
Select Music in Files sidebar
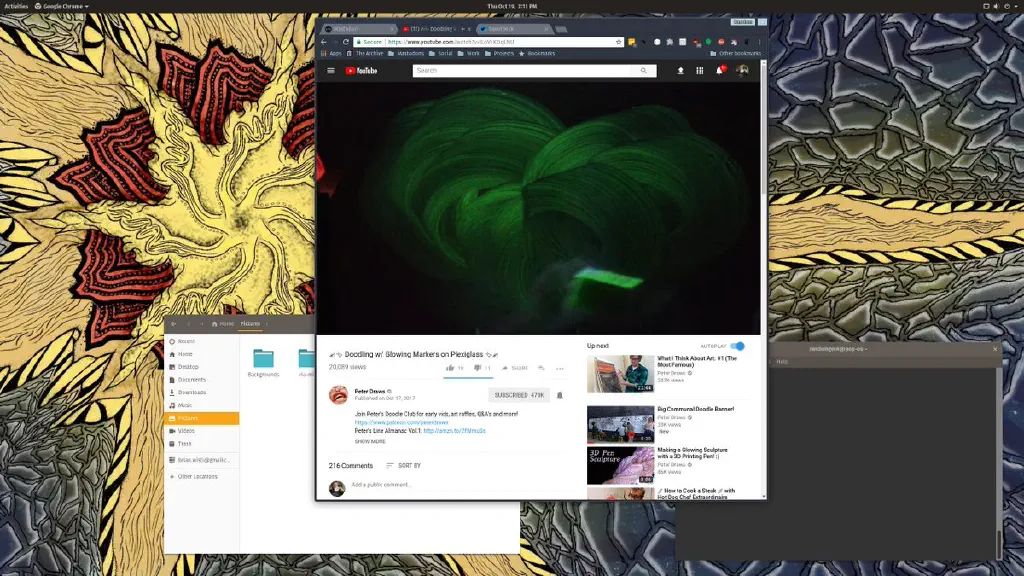point(202,406)
